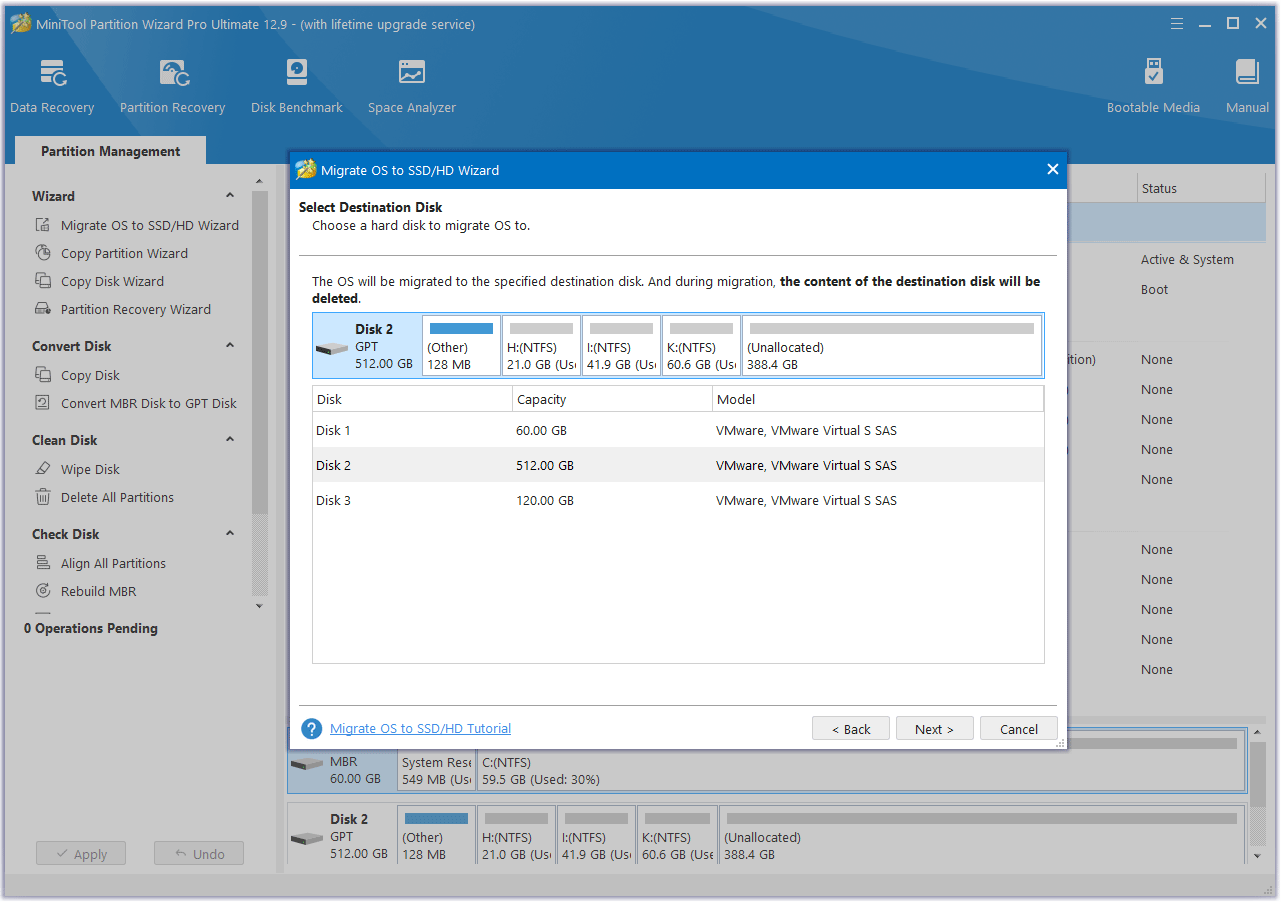Select Unallocated block in main window Disk 2
The image size is (1281, 902).
tap(982, 836)
